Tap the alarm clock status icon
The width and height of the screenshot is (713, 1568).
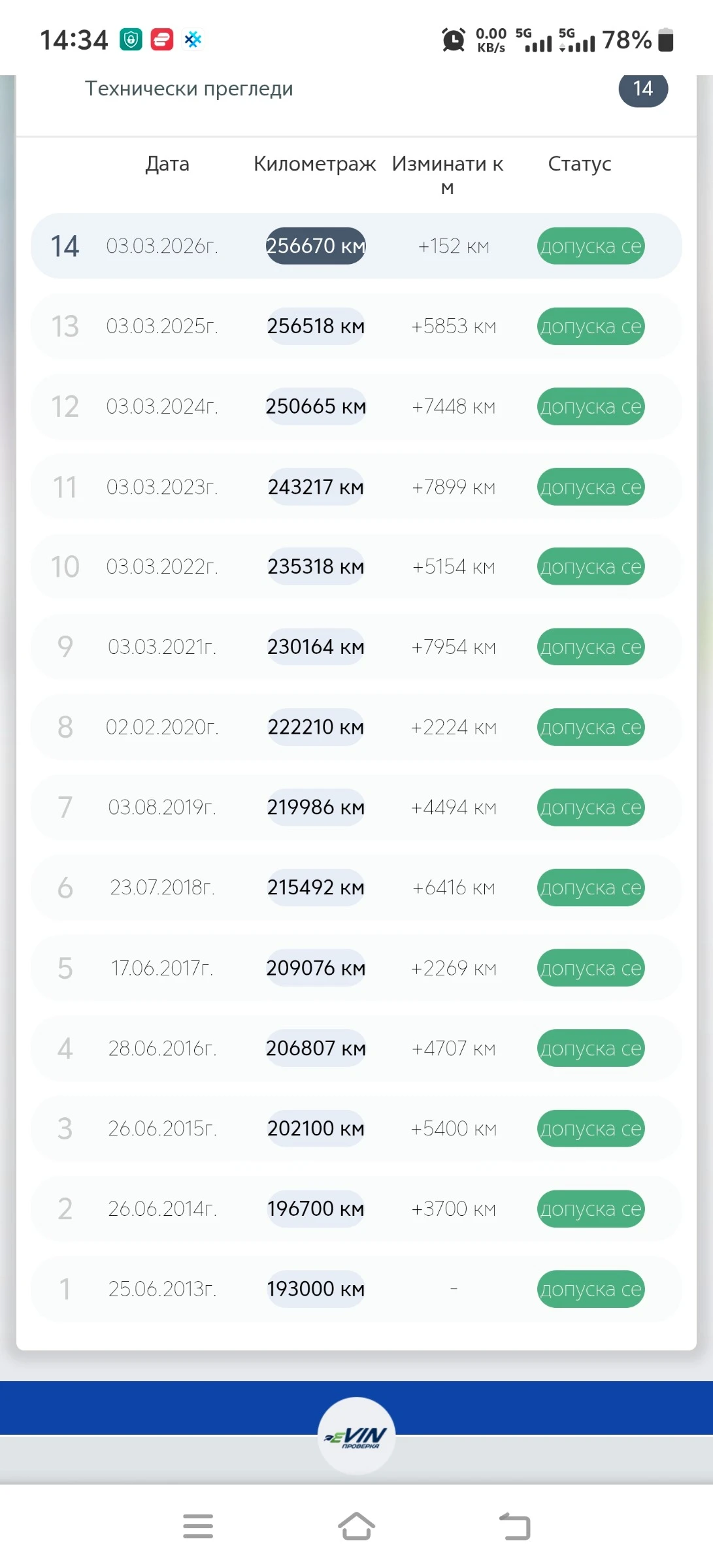[x=454, y=40]
